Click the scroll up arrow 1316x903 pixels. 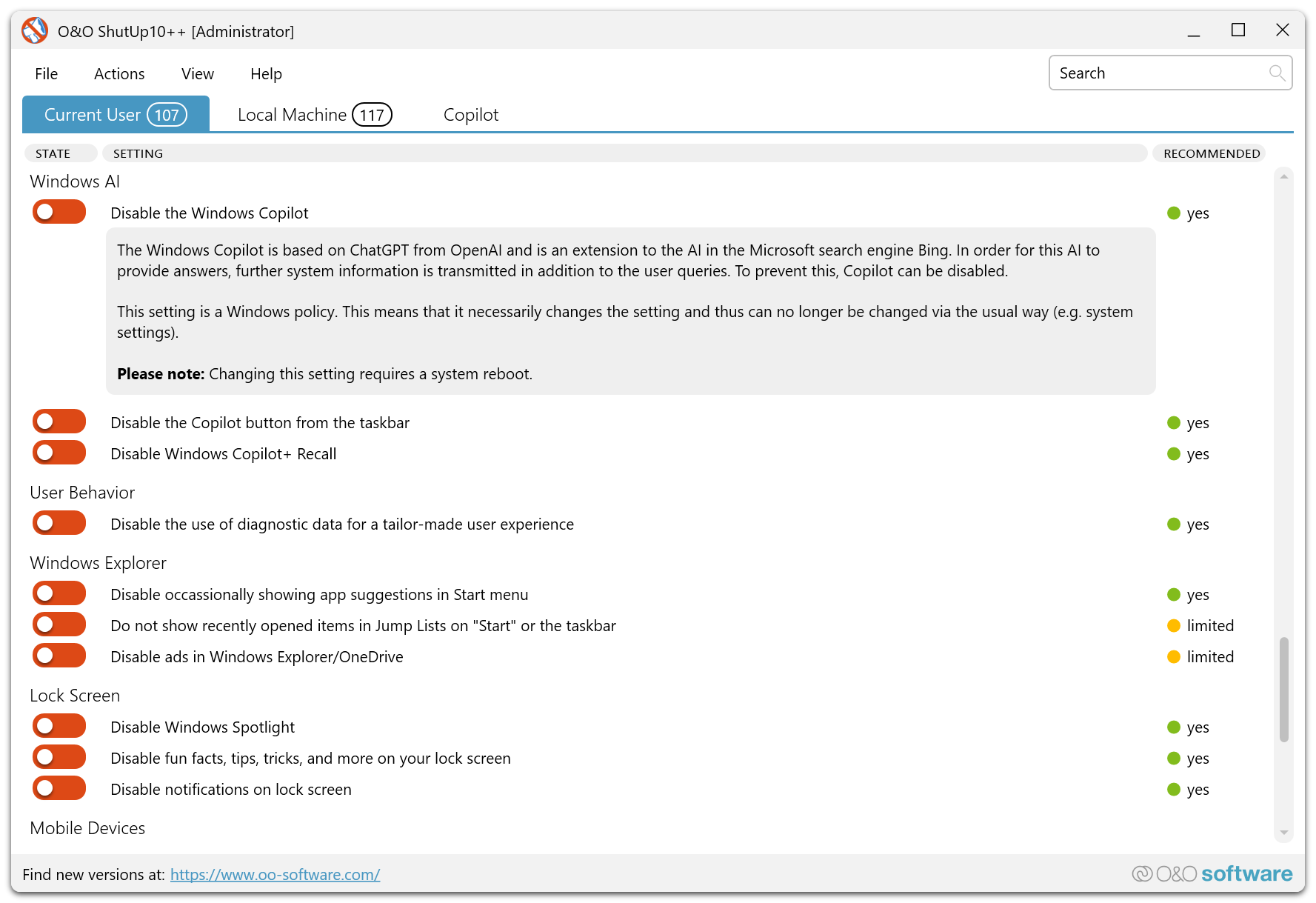click(x=1283, y=177)
